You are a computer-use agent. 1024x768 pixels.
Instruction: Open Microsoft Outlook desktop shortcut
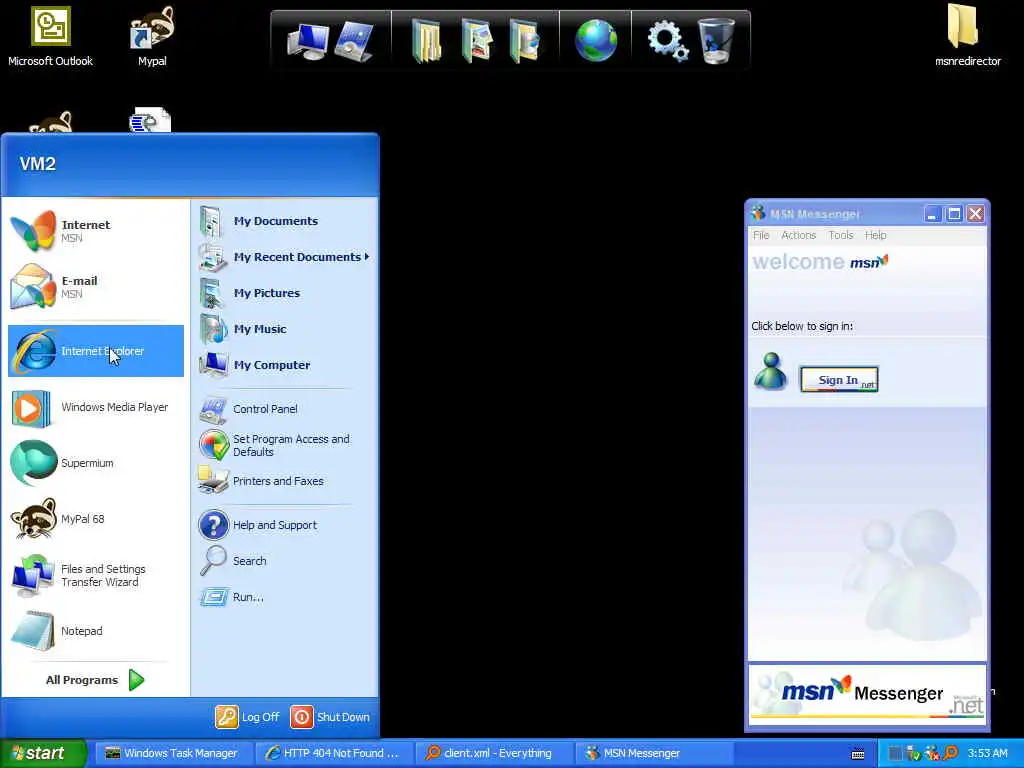[50, 37]
